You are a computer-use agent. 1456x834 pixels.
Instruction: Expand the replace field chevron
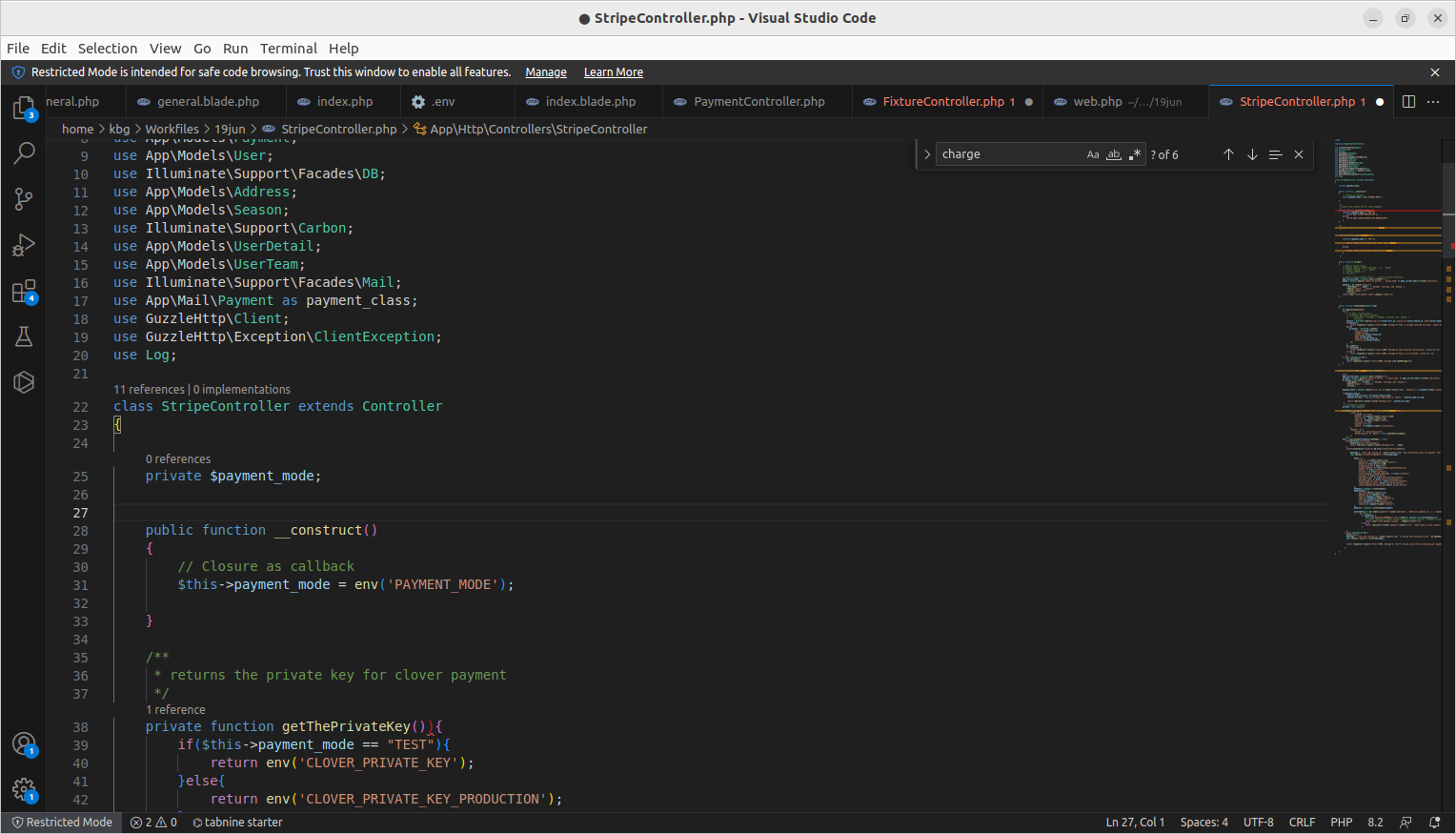coord(926,154)
